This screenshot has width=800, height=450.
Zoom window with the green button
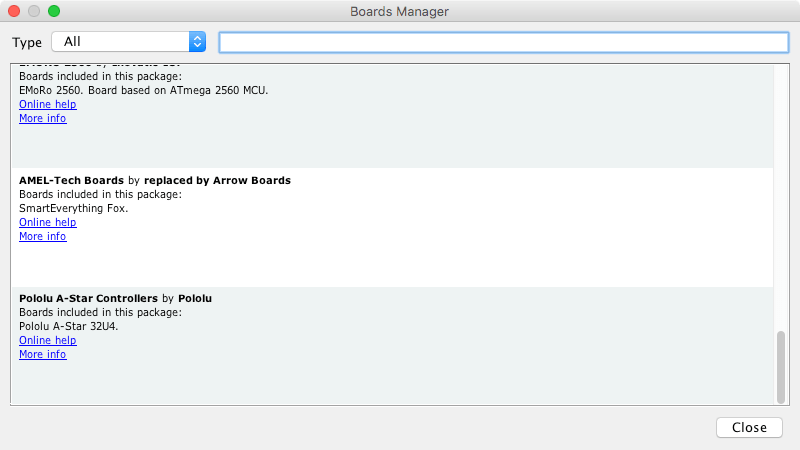point(54,11)
